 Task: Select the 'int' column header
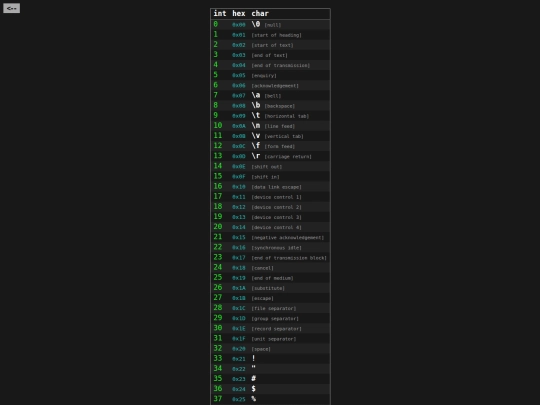[x=220, y=13]
